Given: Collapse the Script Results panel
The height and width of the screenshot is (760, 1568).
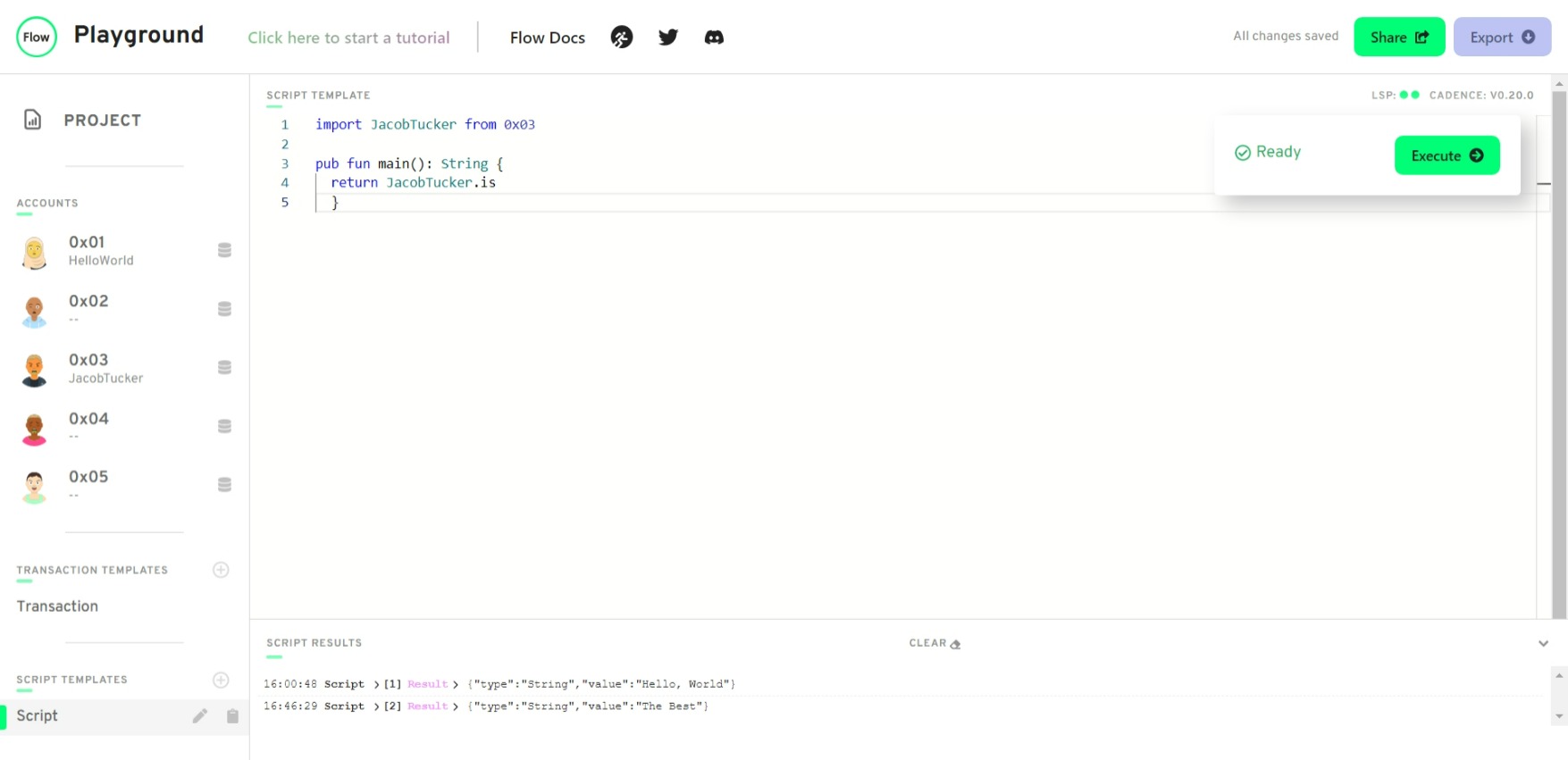Looking at the screenshot, I should pyautogui.click(x=1543, y=643).
